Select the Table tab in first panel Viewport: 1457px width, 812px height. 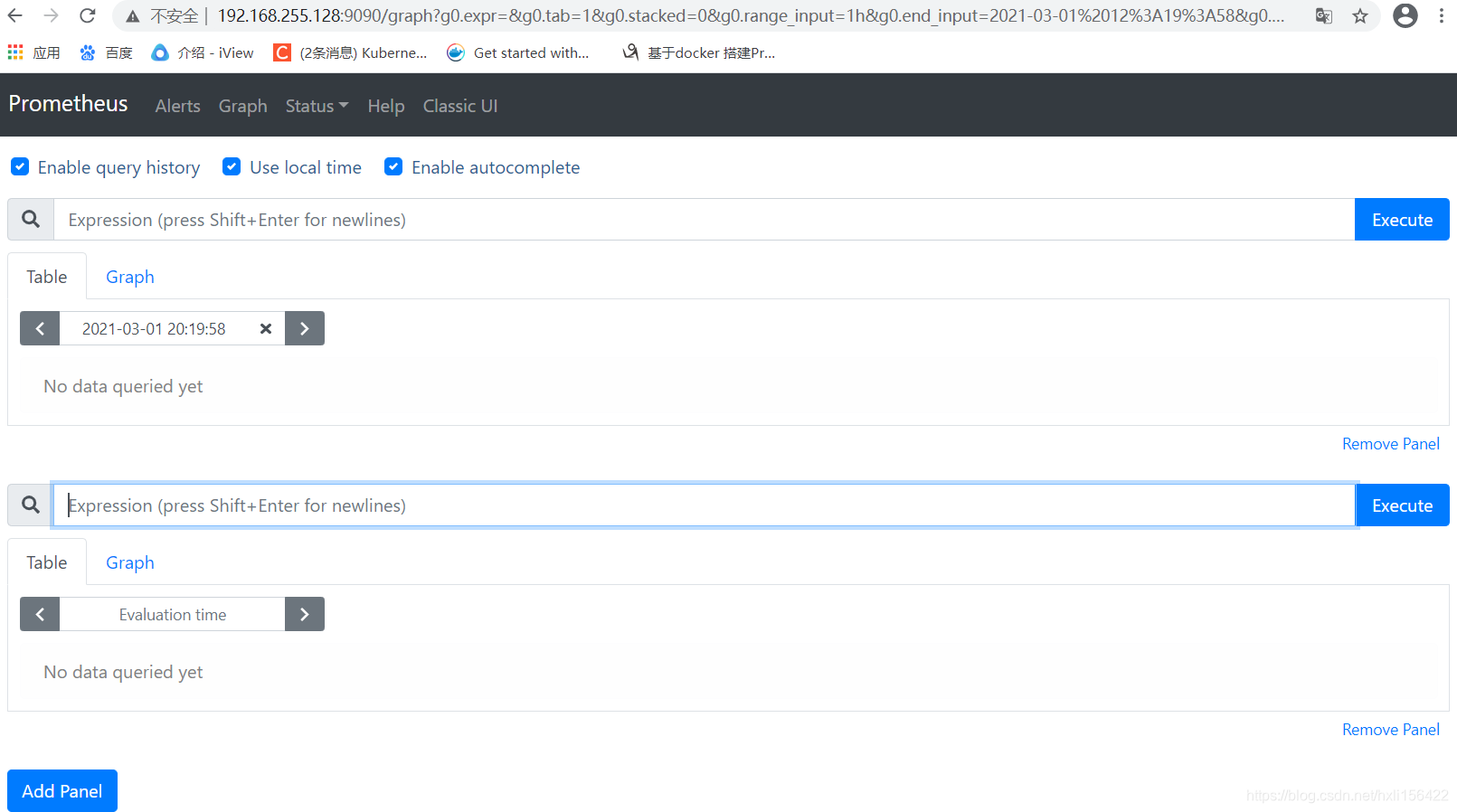(x=47, y=277)
